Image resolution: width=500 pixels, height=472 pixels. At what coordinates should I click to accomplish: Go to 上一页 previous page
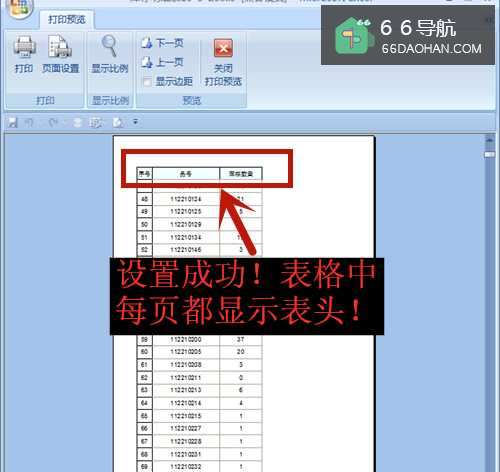(163, 62)
